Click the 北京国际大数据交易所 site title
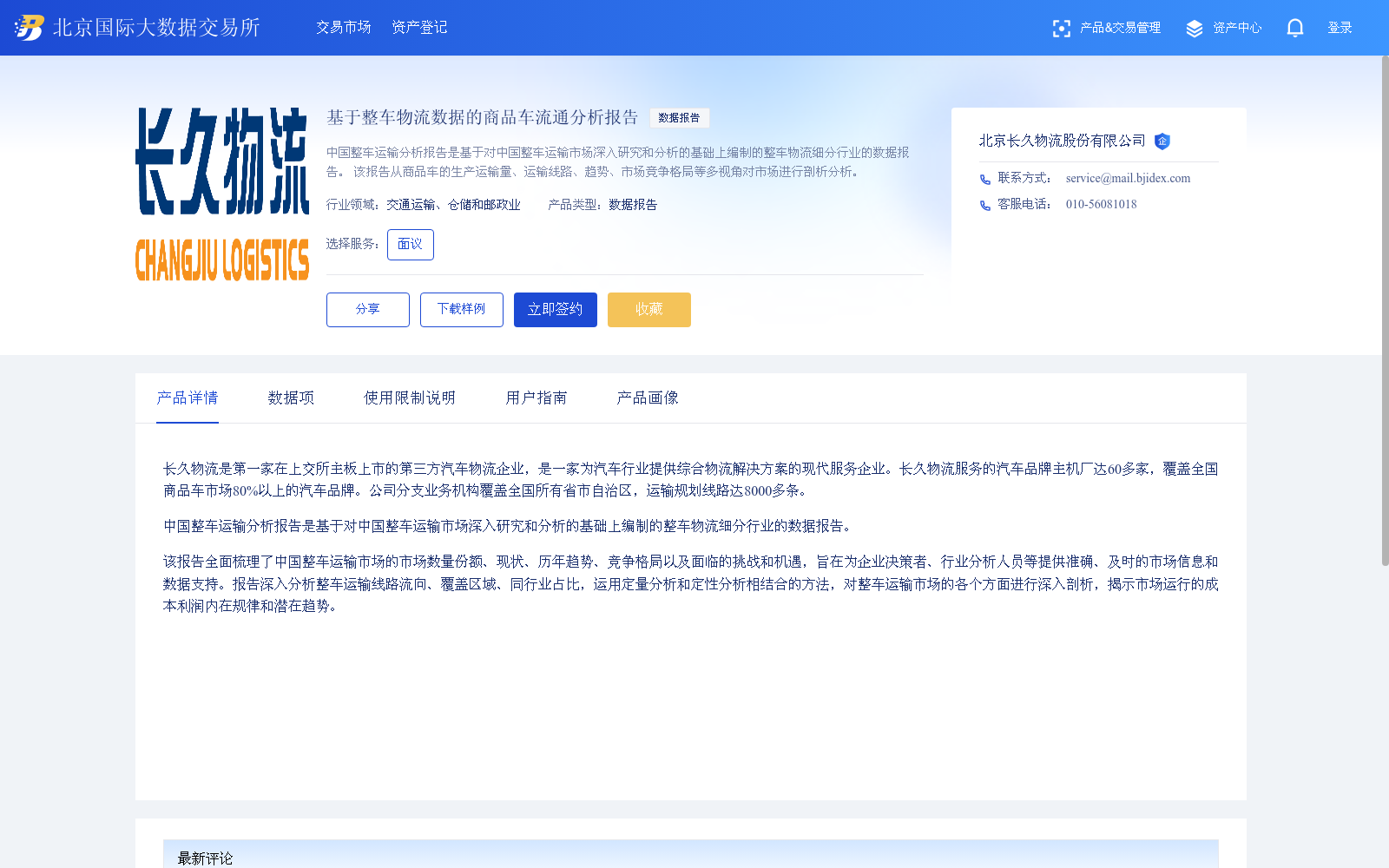The image size is (1389, 868). pyautogui.click(x=156, y=28)
